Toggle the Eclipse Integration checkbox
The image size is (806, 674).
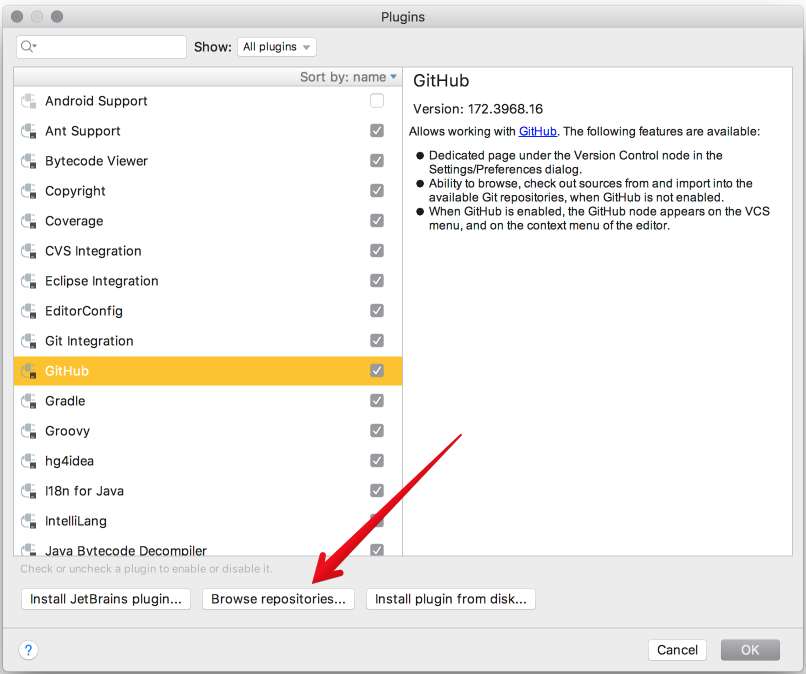pyautogui.click(x=377, y=281)
